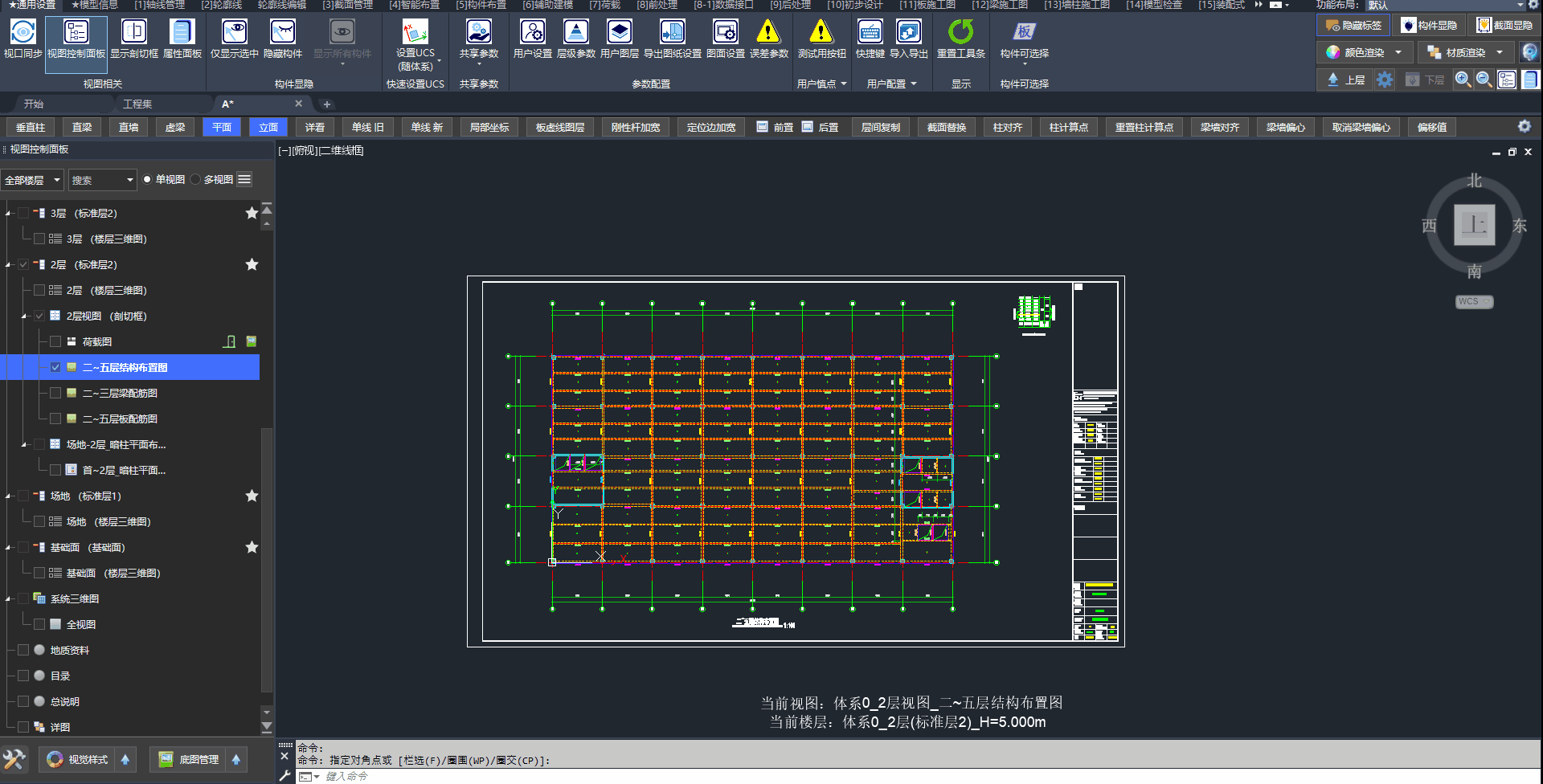Click the 隐藏构件 hide component icon

point(282,33)
